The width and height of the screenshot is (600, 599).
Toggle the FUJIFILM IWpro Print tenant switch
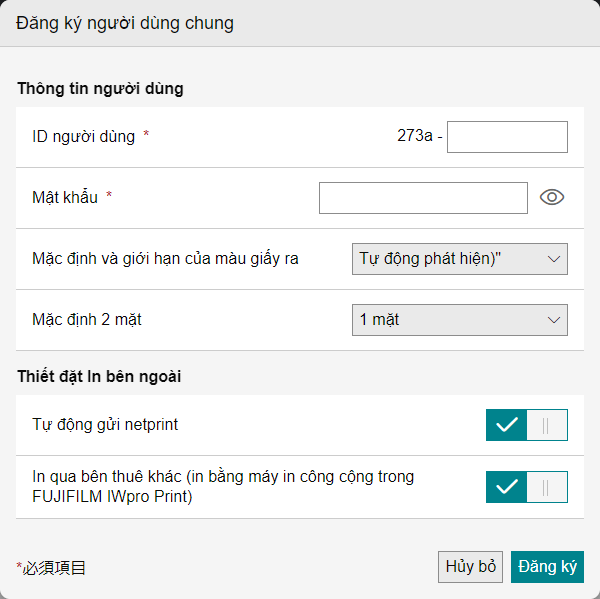pos(527,487)
